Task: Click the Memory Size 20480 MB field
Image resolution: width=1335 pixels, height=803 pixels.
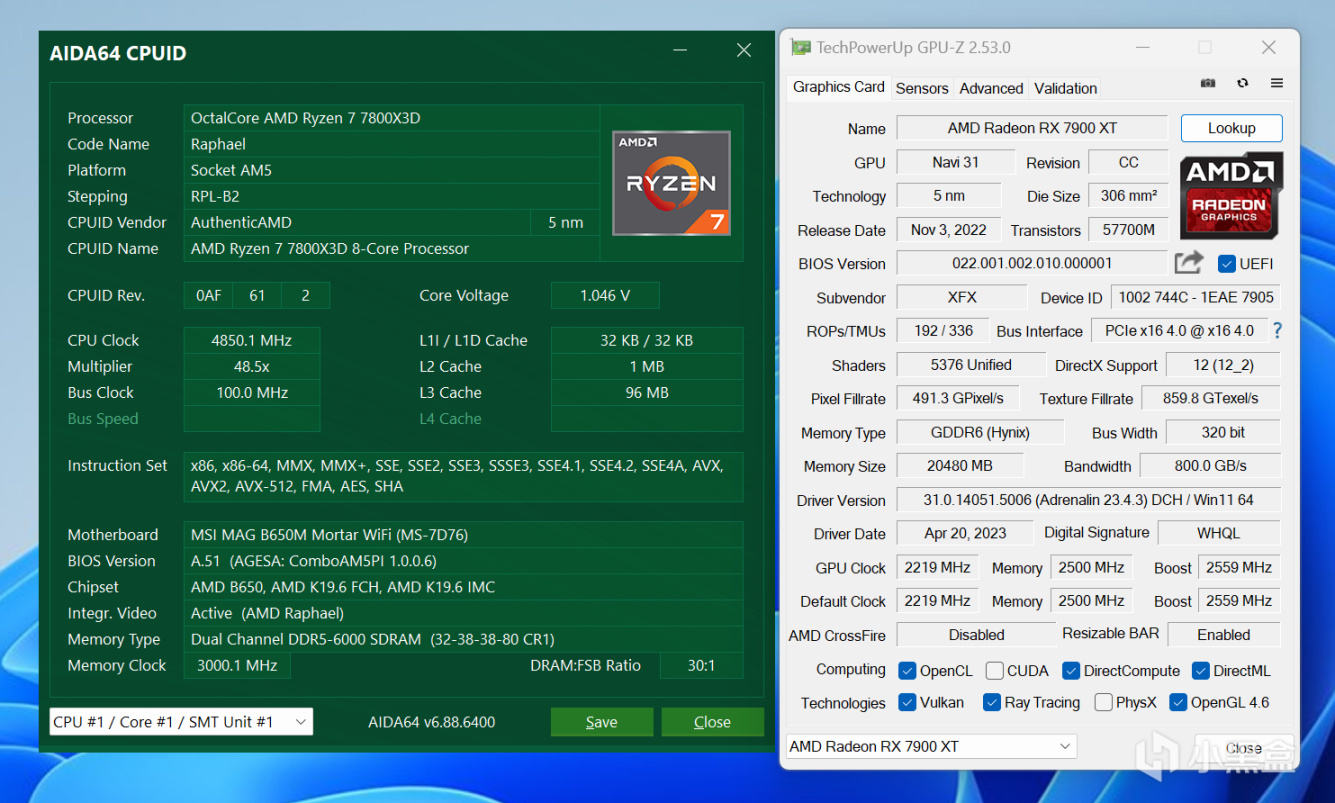Action: pyautogui.click(x=960, y=466)
